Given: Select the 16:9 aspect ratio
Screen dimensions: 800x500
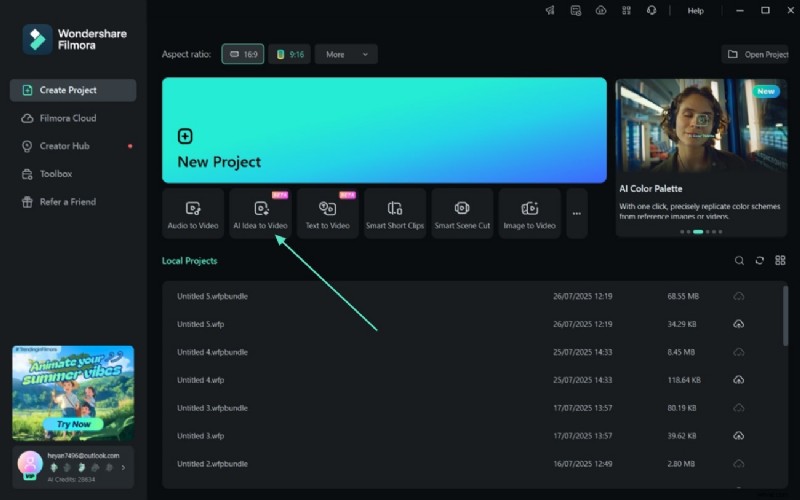Looking at the screenshot, I should [x=242, y=54].
